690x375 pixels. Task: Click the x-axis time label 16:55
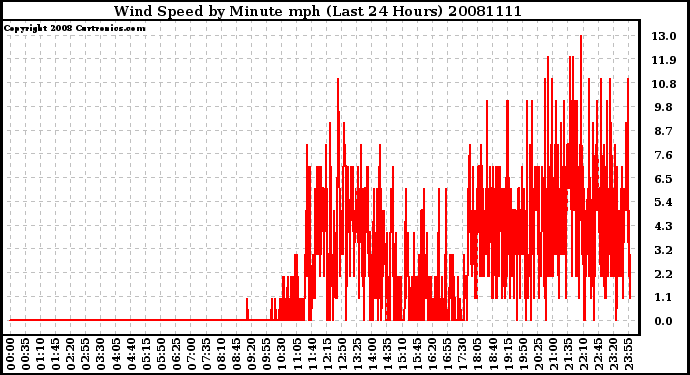[x=447, y=354]
